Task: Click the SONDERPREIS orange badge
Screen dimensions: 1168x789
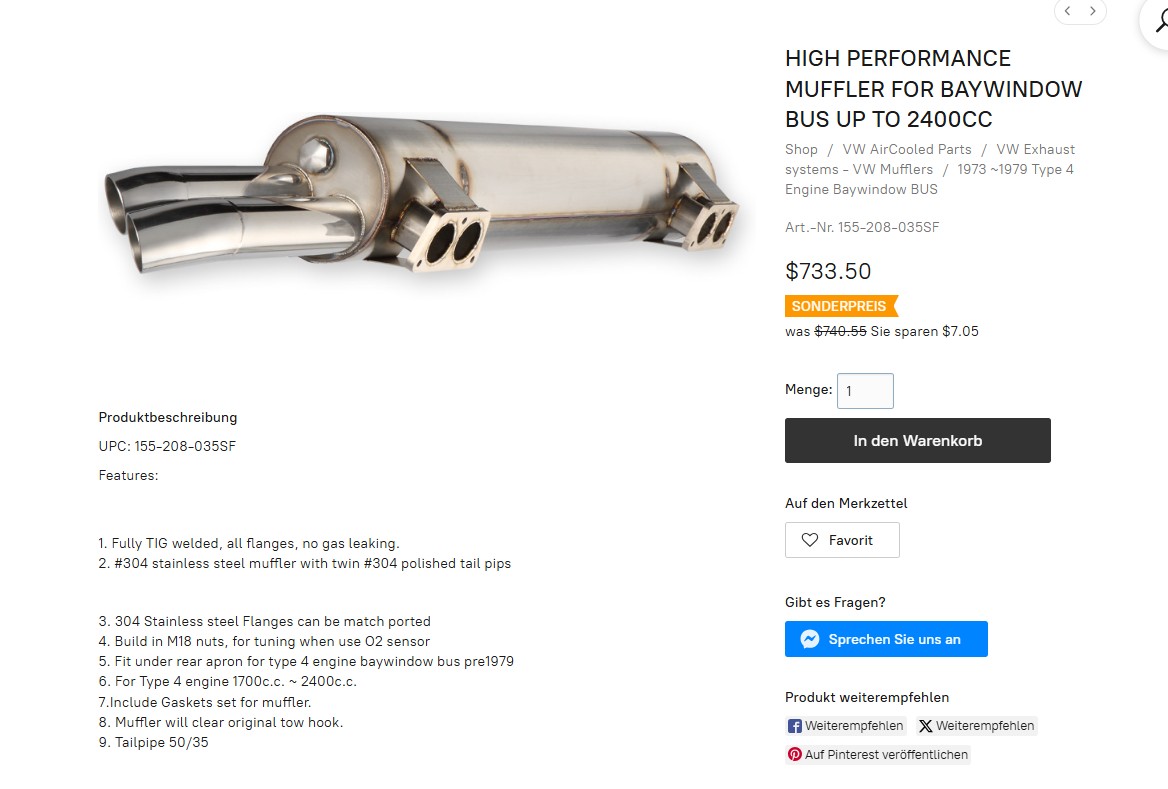Action: 840,306
